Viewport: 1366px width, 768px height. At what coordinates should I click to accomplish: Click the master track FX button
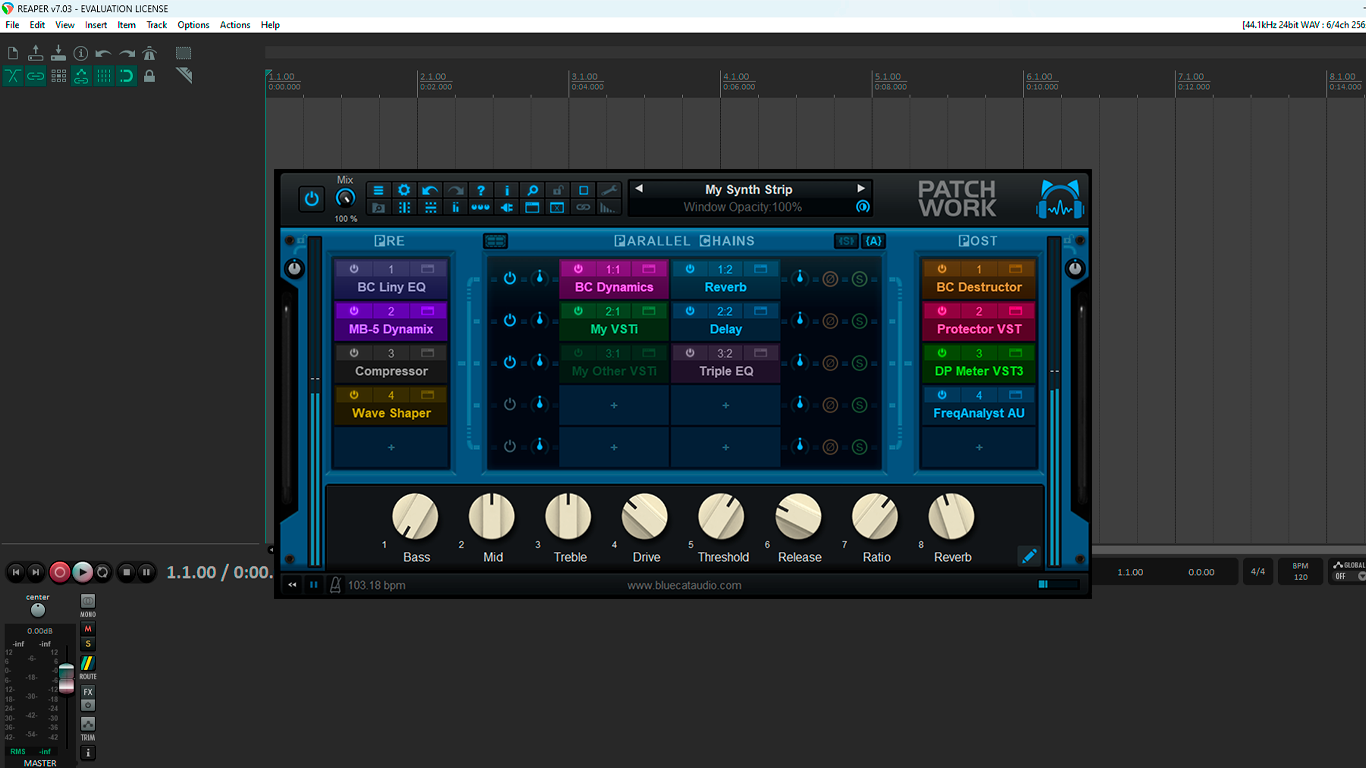tap(88, 692)
